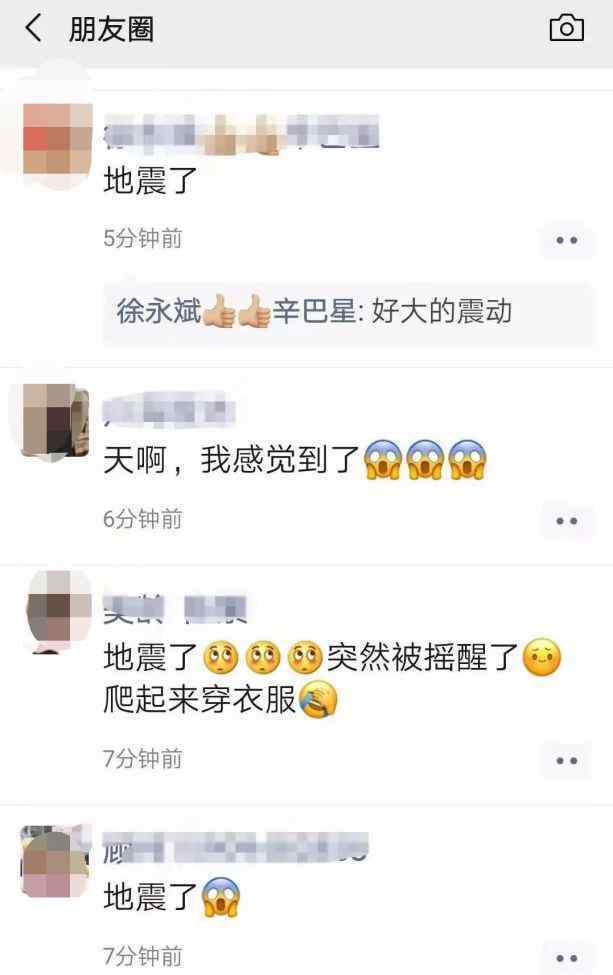Viewport: 613px width, 975px height.
Task: Open the commenter name 徐永斌 in the comment box
Action: (159, 312)
